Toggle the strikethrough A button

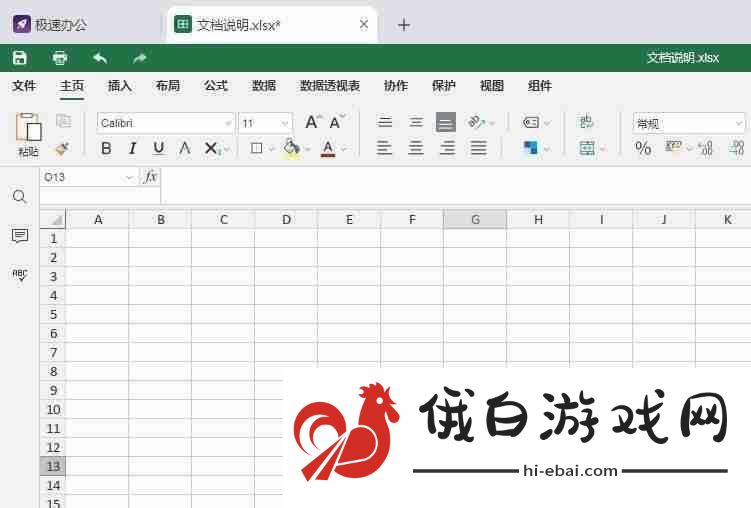click(x=184, y=148)
